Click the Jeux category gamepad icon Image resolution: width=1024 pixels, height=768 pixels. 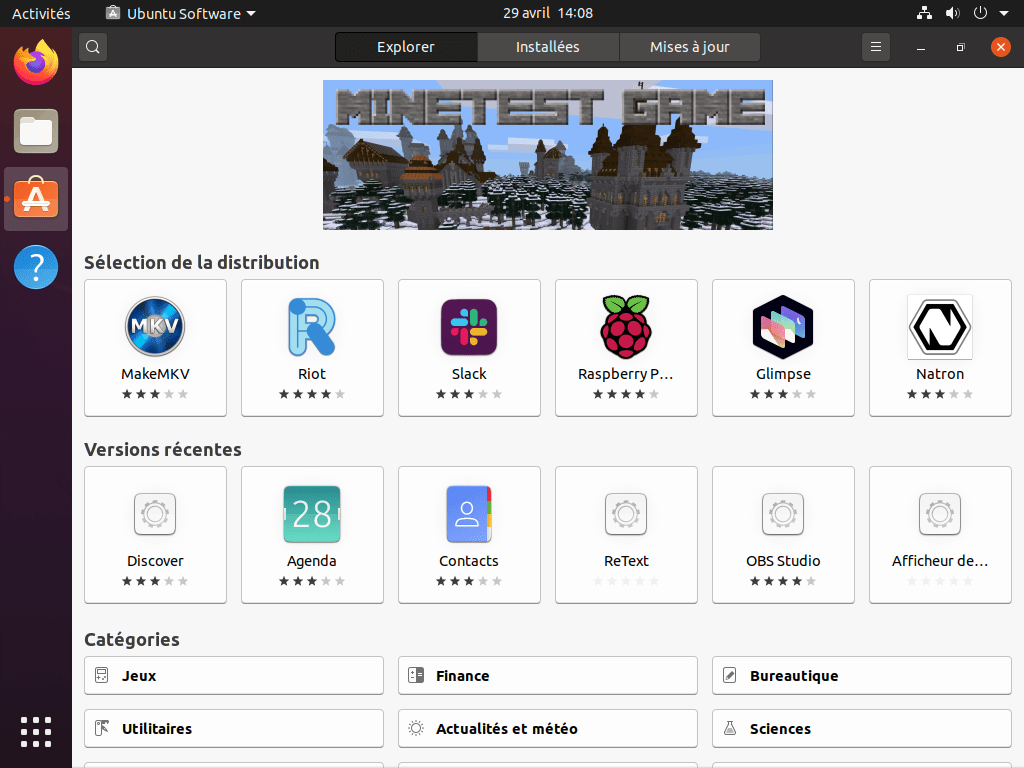[x=102, y=675]
